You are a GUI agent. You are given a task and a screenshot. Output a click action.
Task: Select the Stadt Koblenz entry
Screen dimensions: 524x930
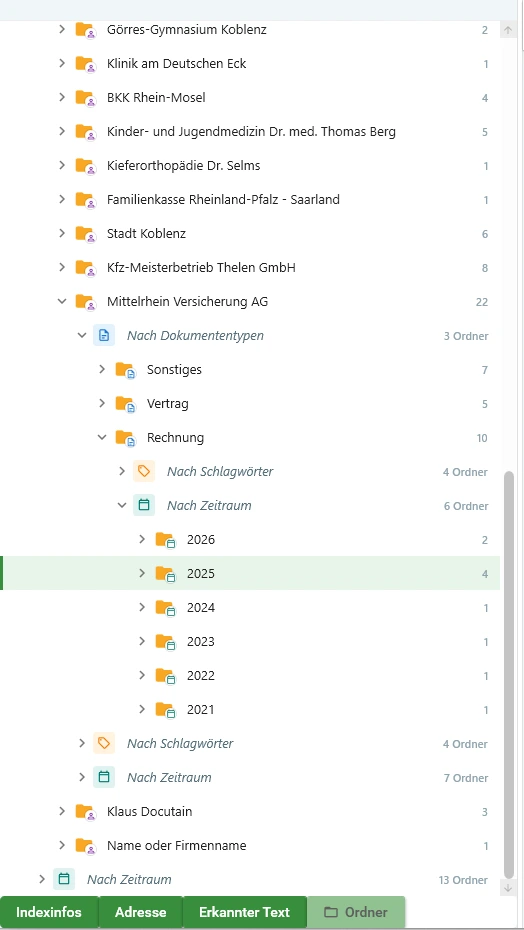tap(250, 234)
